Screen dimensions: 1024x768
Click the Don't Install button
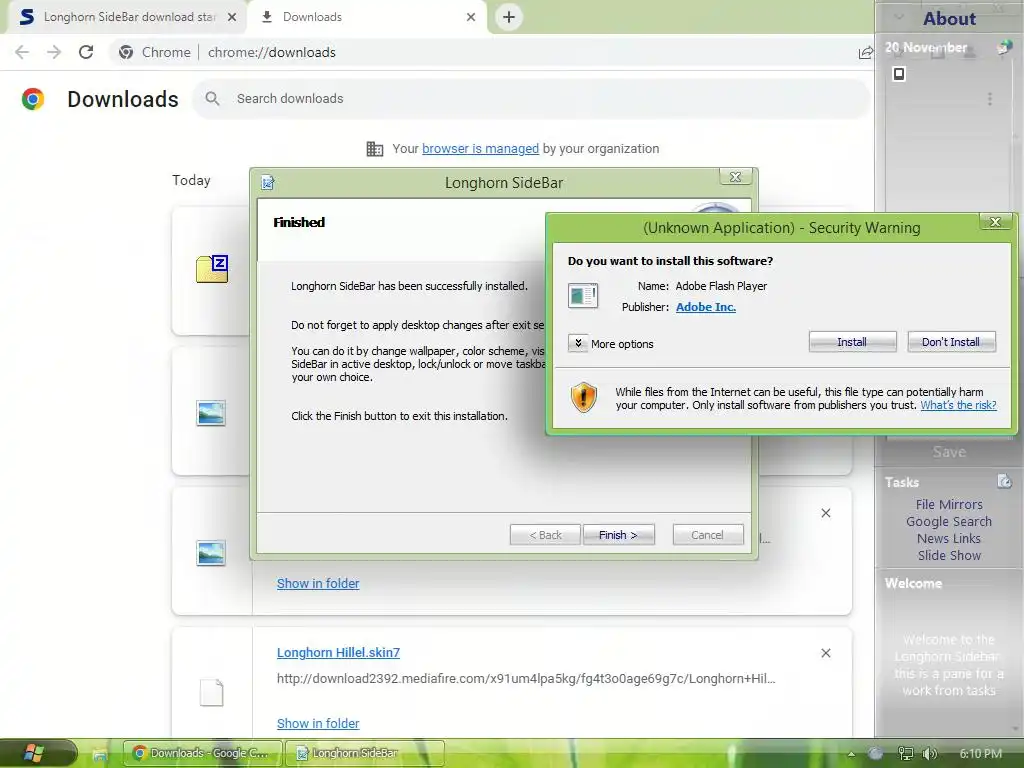click(x=951, y=342)
